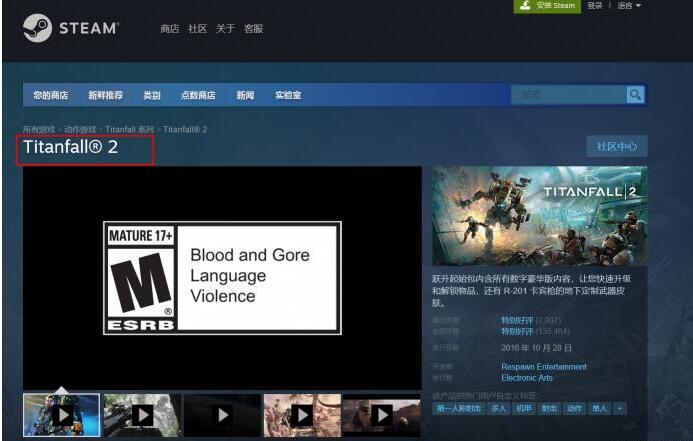Open the Electronic Arts publisher link
The height and width of the screenshot is (441, 693).
click(x=527, y=378)
